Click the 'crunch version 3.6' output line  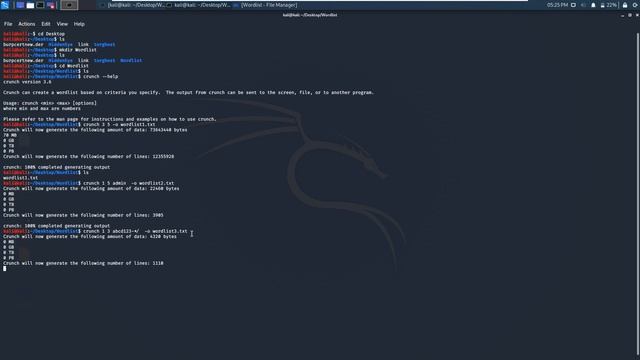pos(27,82)
